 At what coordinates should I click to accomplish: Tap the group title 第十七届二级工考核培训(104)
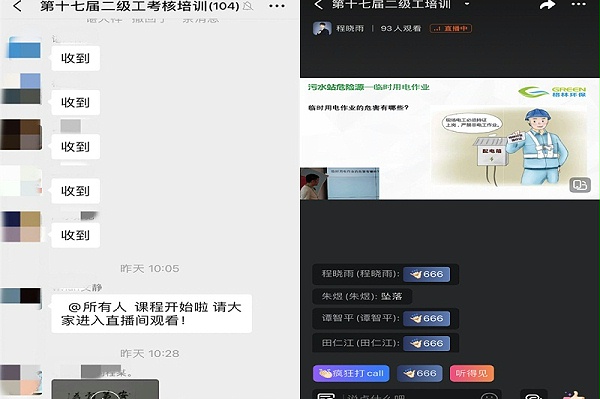pyautogui.click(x=140, y=6)
